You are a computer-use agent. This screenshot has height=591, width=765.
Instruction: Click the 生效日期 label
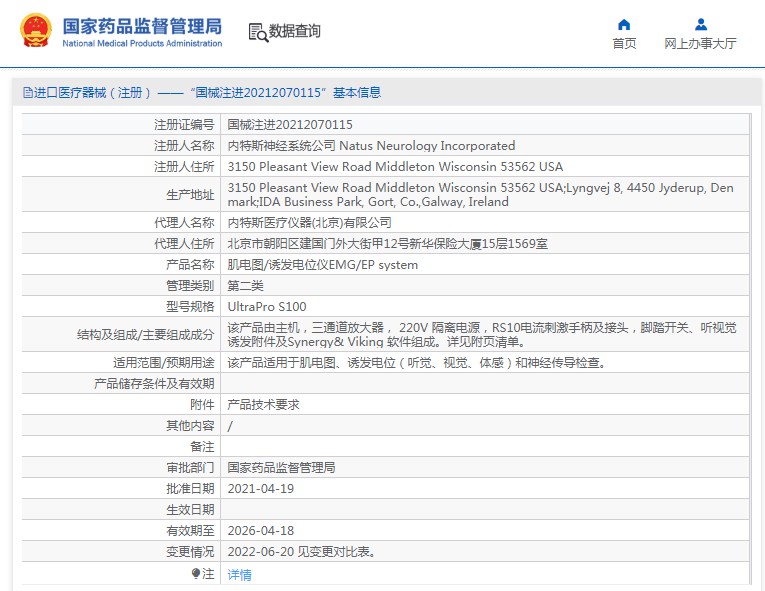point(190,509)
